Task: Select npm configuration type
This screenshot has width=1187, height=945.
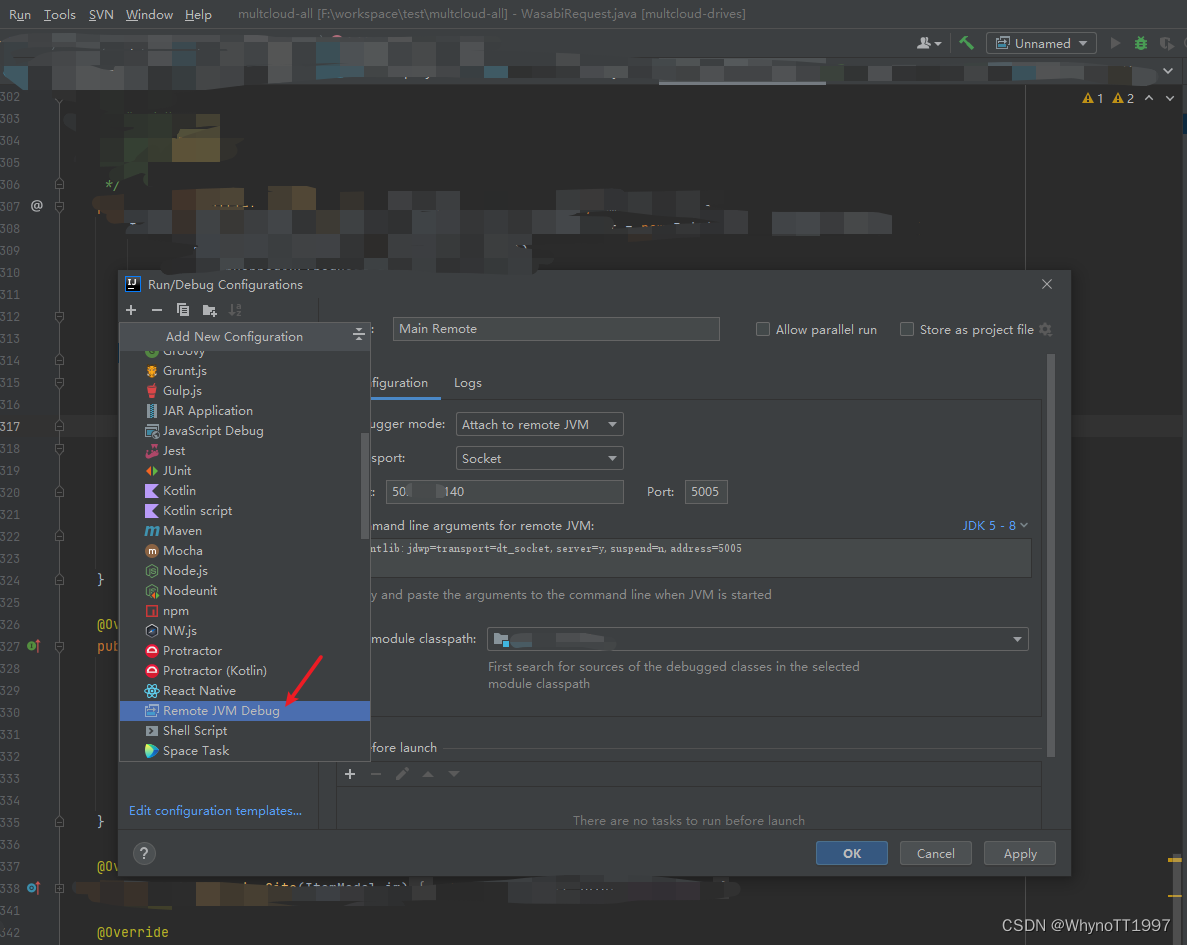Action: coord(245,610)
